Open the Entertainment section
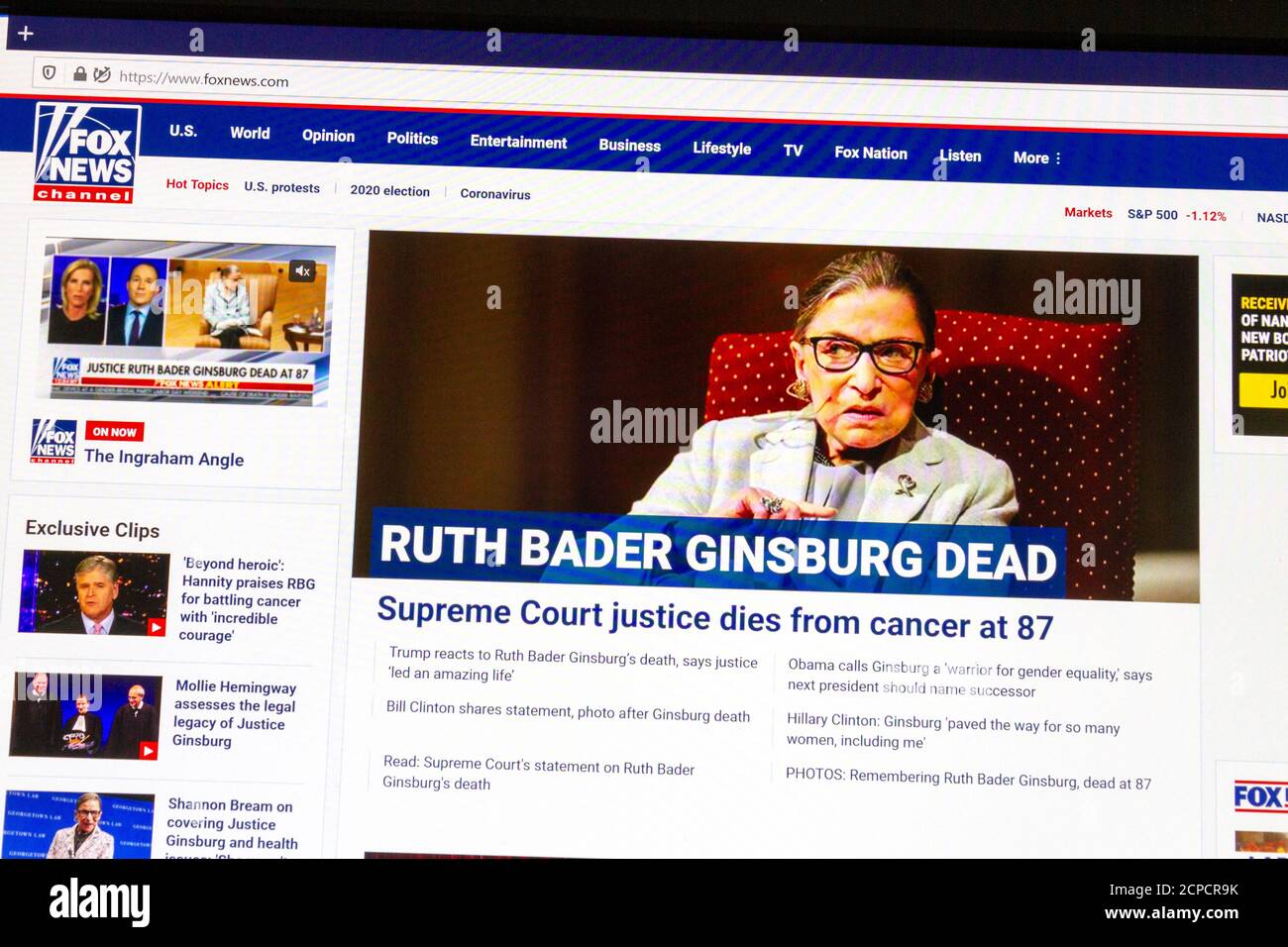The image size is (1288, 947). click(x=518, y=142)
